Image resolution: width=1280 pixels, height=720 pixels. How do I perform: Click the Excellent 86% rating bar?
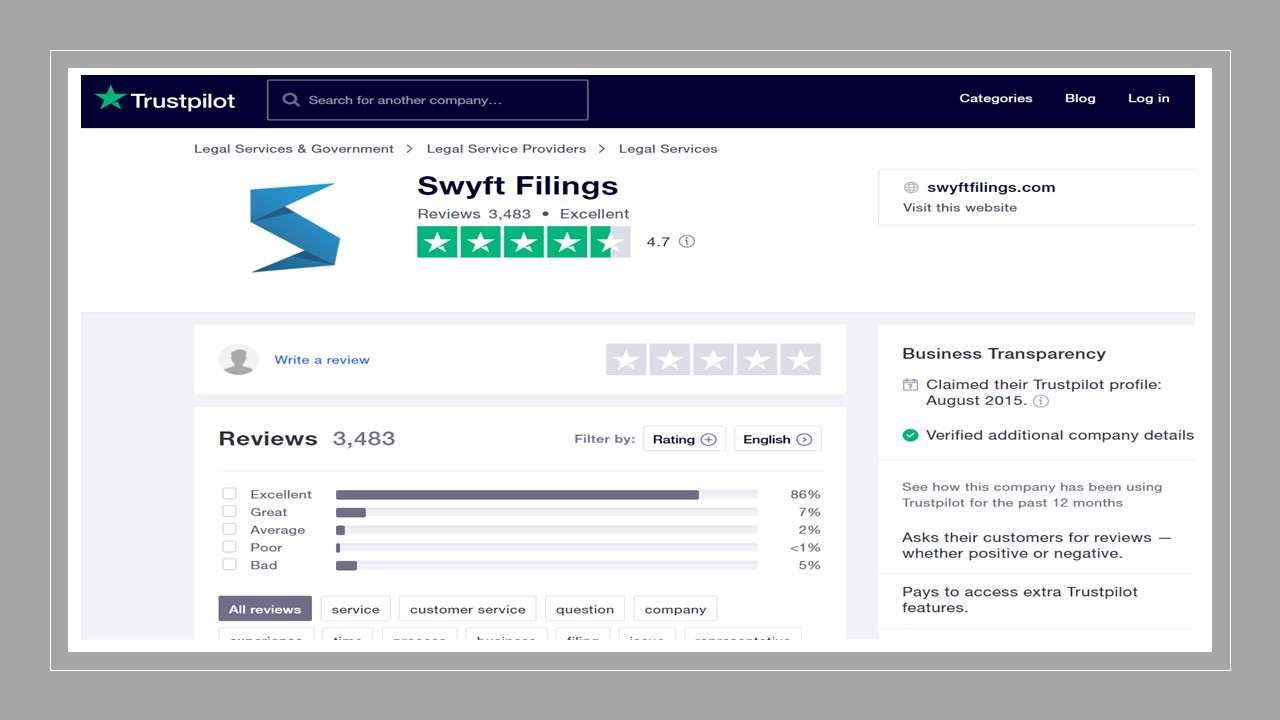547,494
